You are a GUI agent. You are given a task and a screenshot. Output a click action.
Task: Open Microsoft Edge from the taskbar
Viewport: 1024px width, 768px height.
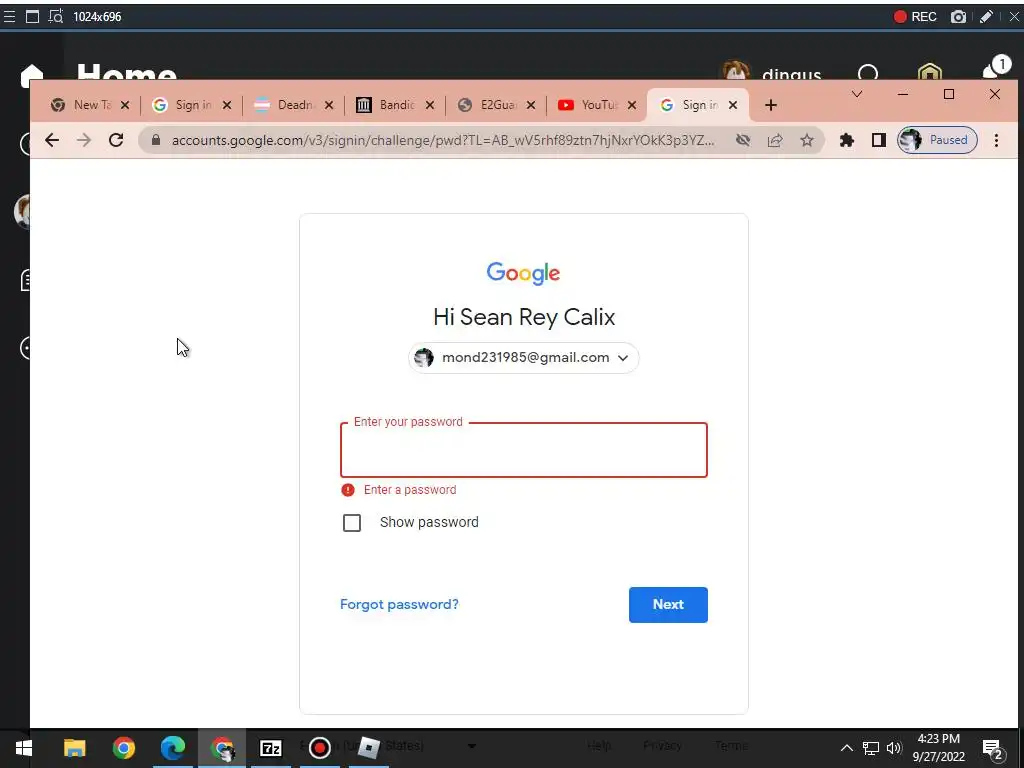[x=172, y=748]
